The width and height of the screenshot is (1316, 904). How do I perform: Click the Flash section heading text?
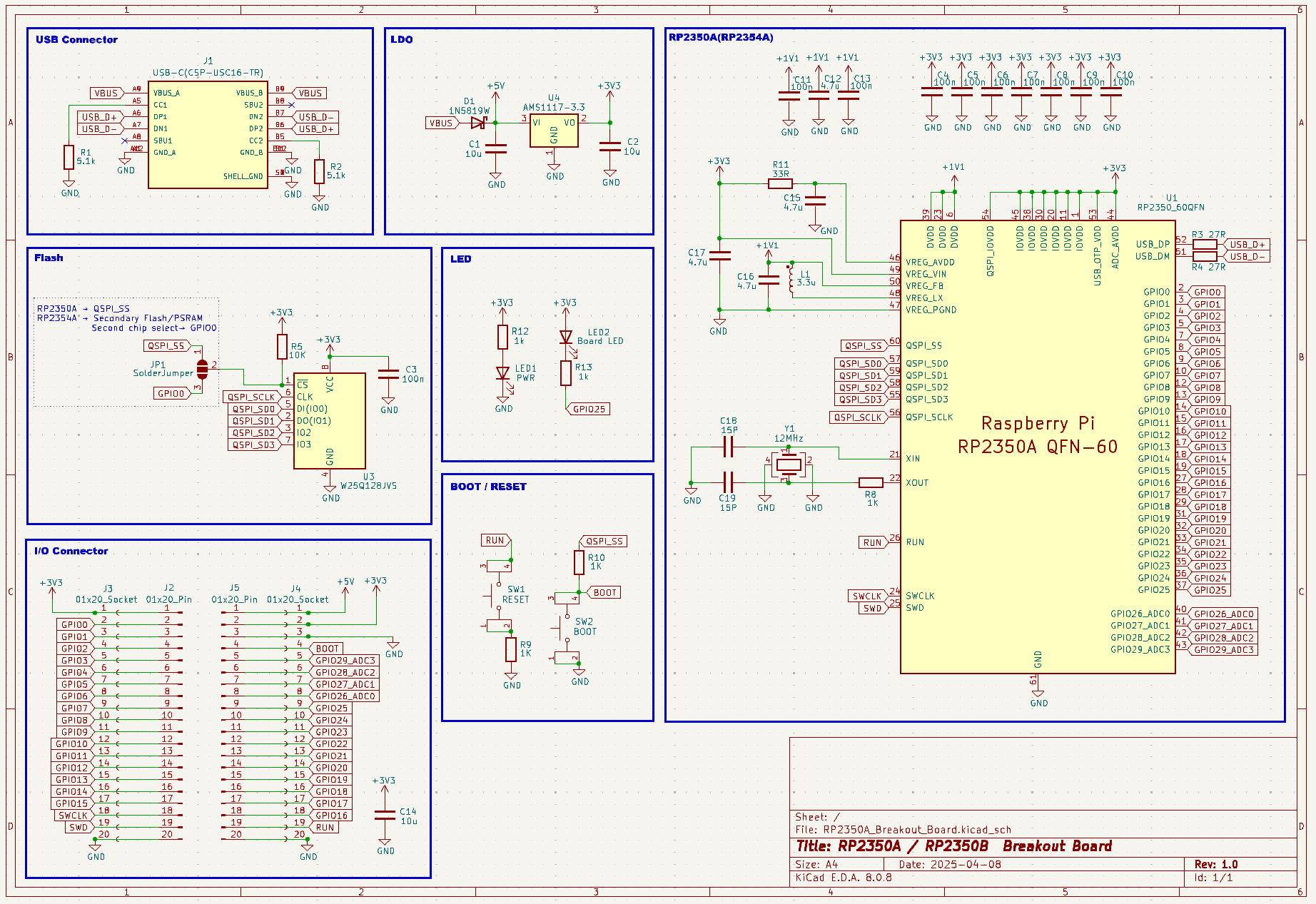click(x=49, y=258)
